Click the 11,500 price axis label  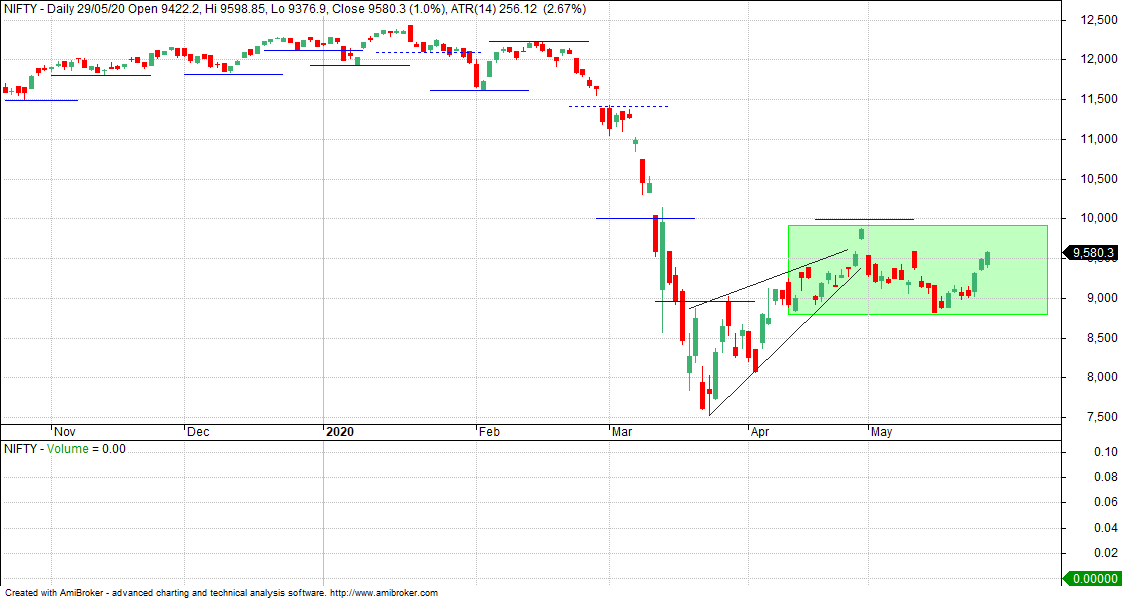[x=1098, y=99]
